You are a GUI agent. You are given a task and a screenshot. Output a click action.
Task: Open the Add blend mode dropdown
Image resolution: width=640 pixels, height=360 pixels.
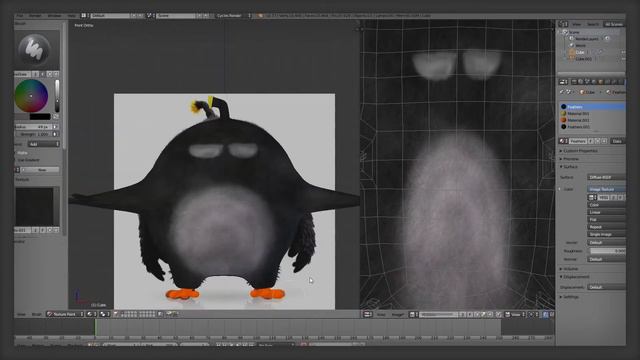[x=44, y=144]
